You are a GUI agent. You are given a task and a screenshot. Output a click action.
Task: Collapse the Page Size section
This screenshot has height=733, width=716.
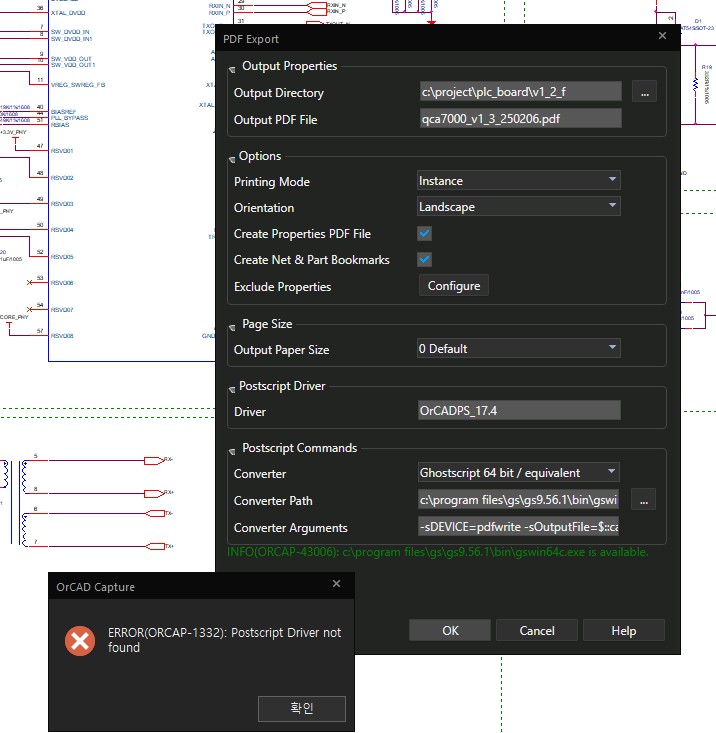coord(232,328)
